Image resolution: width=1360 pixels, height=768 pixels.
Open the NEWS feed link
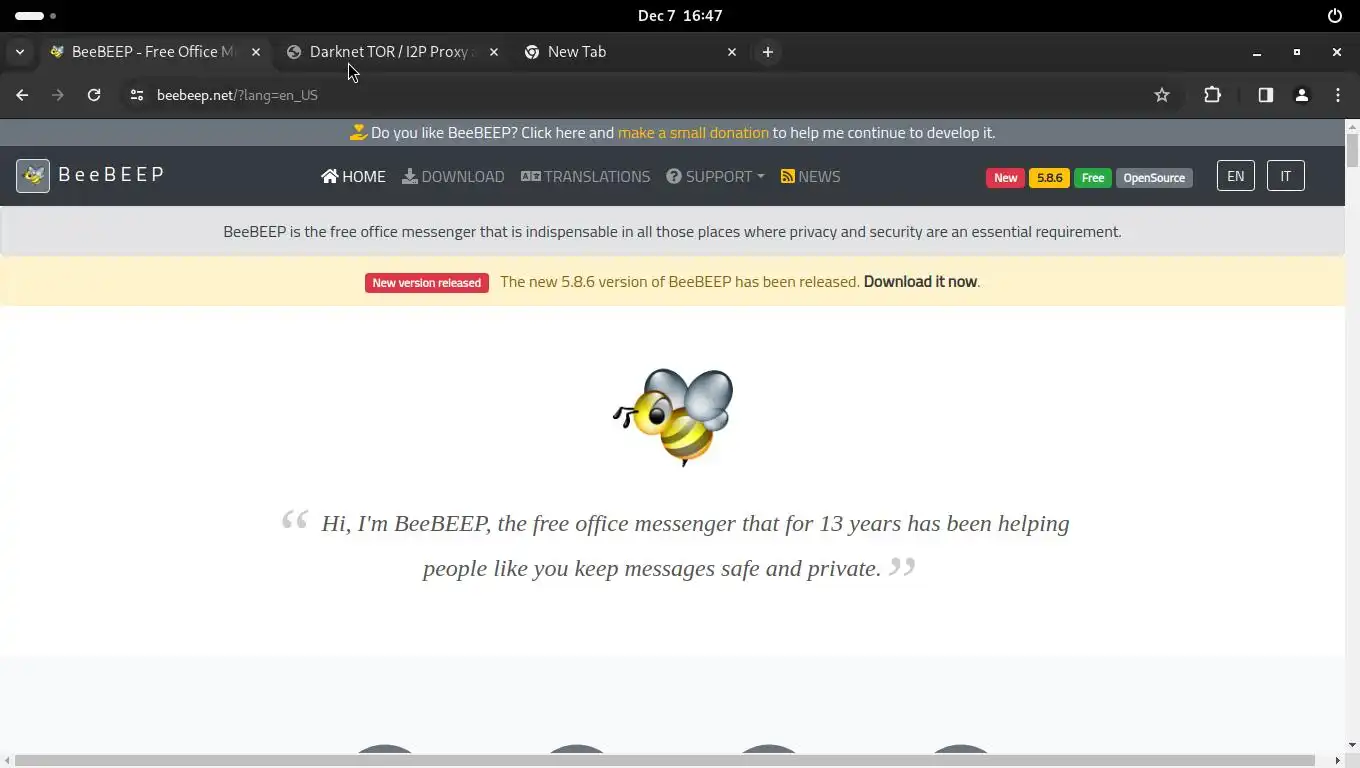(x=810, y=176)
